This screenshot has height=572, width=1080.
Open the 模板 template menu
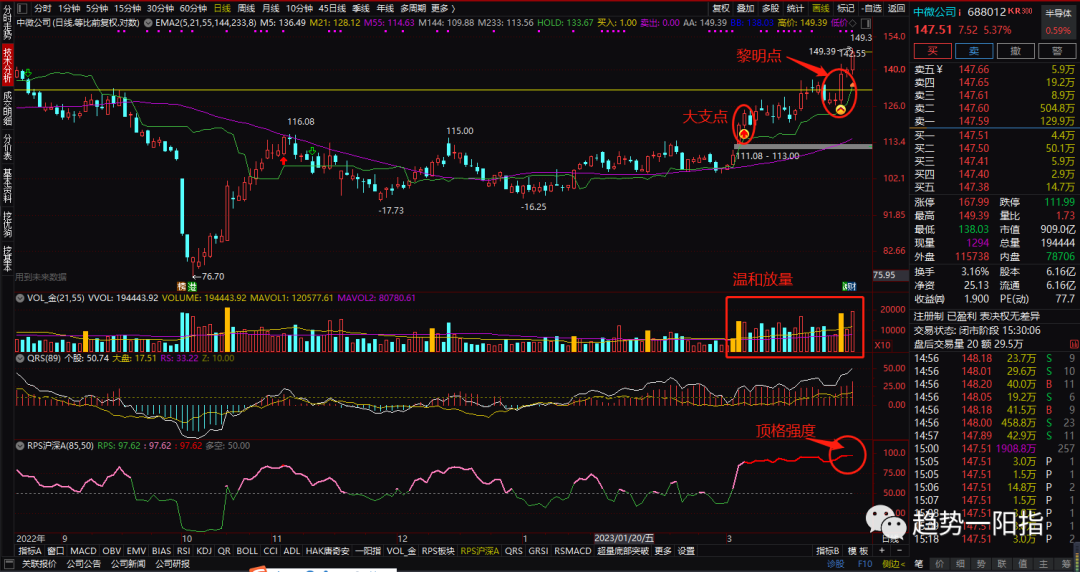click(x=856, y=551)
